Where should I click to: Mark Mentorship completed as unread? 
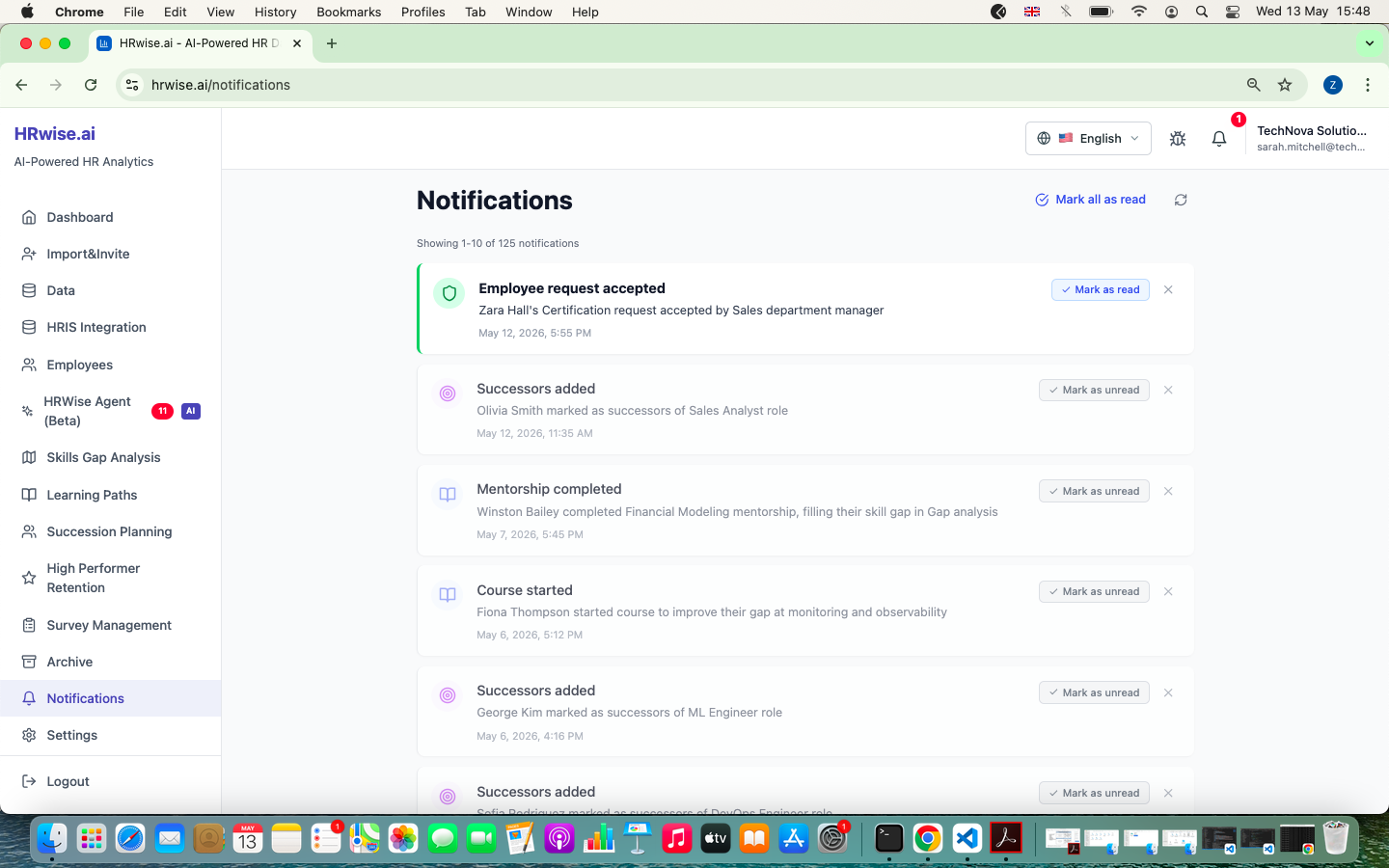click(x=1094, y=491)
